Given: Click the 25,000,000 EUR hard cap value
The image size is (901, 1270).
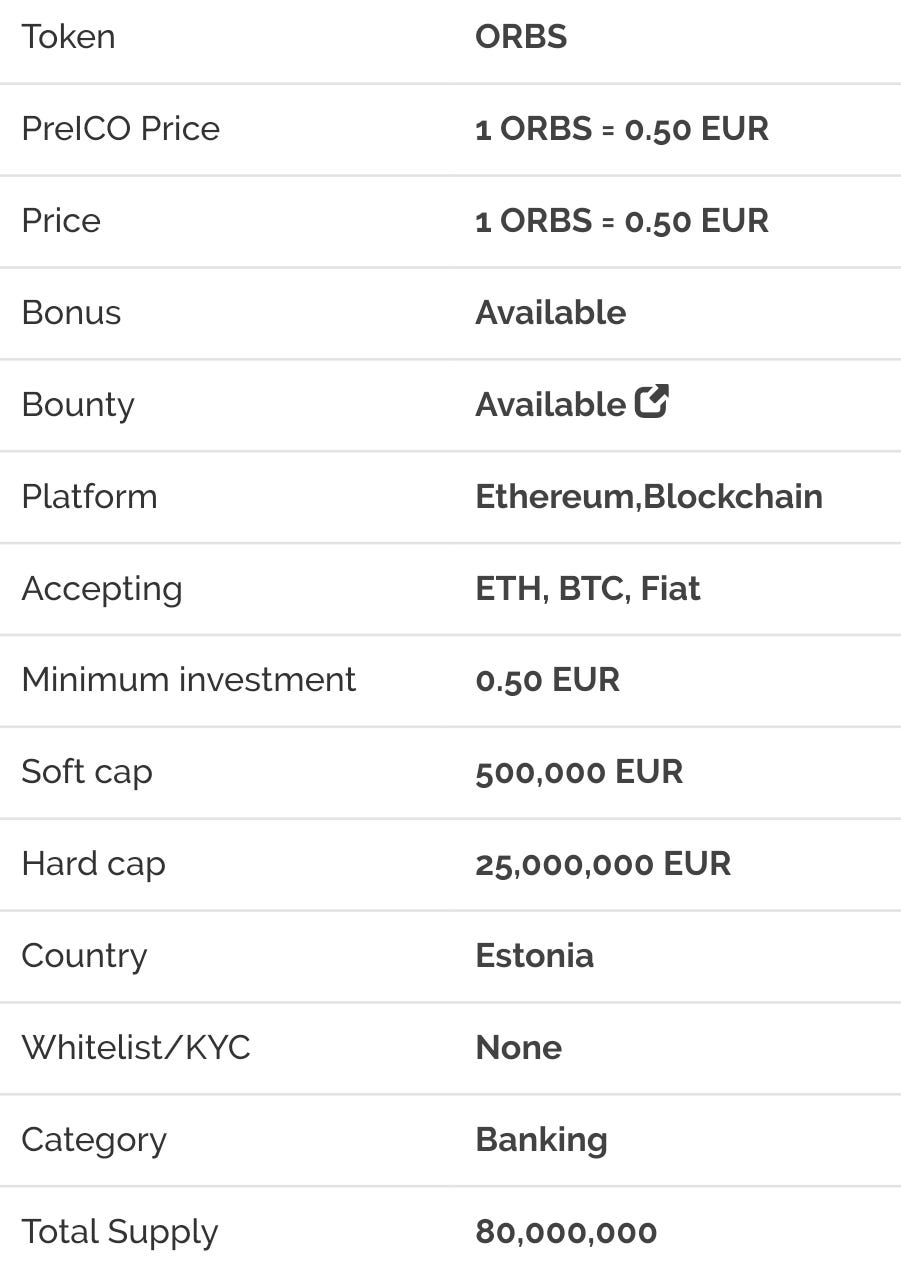Looking at the screenshot, I should tap(602, 864).
